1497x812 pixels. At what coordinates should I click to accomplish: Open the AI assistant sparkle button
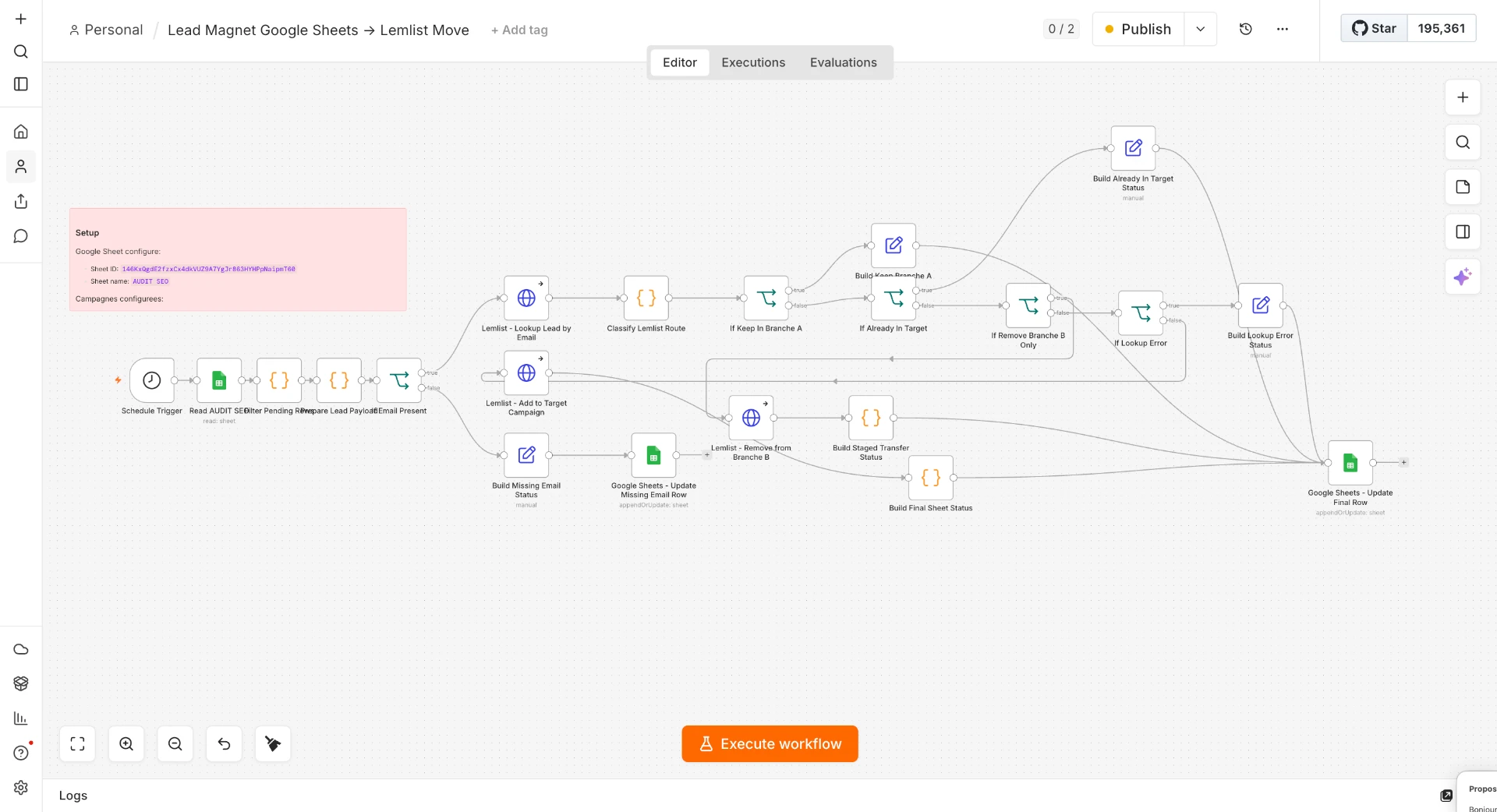(x=1463, y=277)
